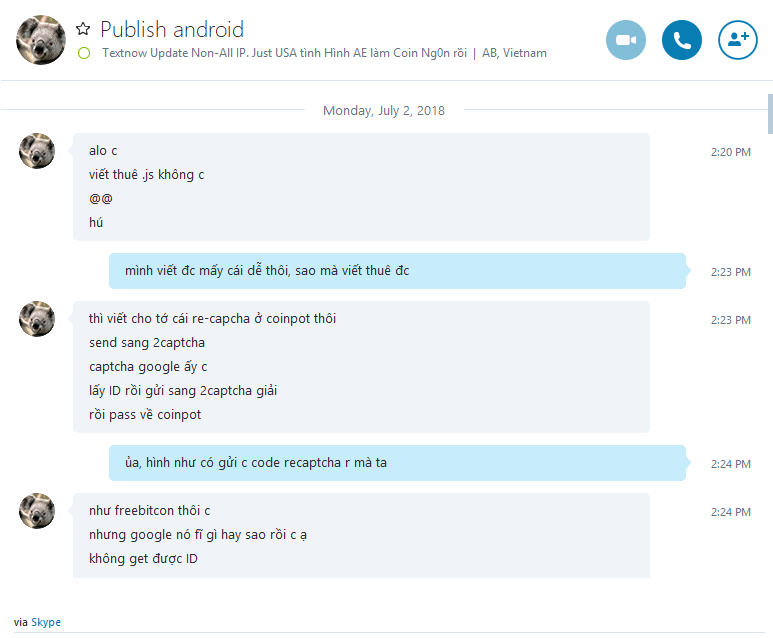
Task: Click the scrollbar thumb on the right edge
Action: coord(770,114)
